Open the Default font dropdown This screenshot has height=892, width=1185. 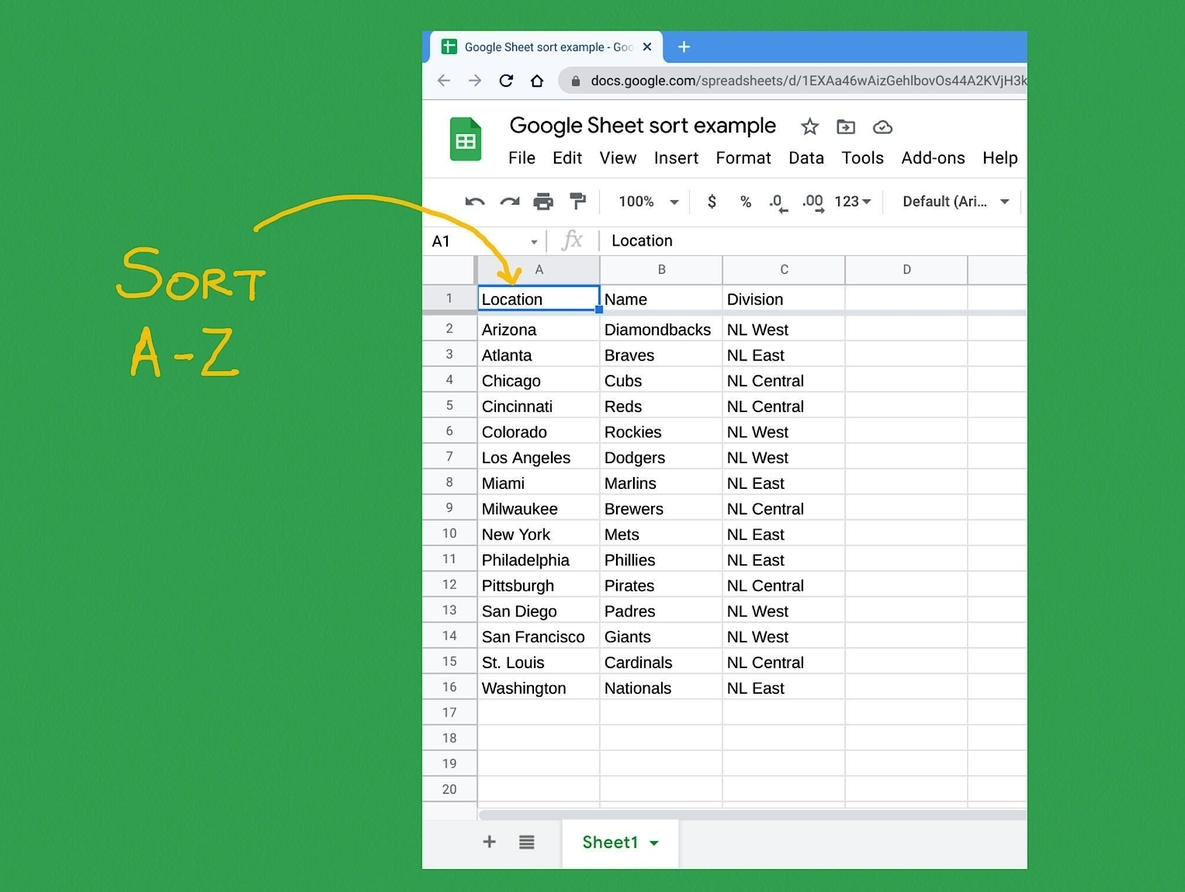point(955,202)
